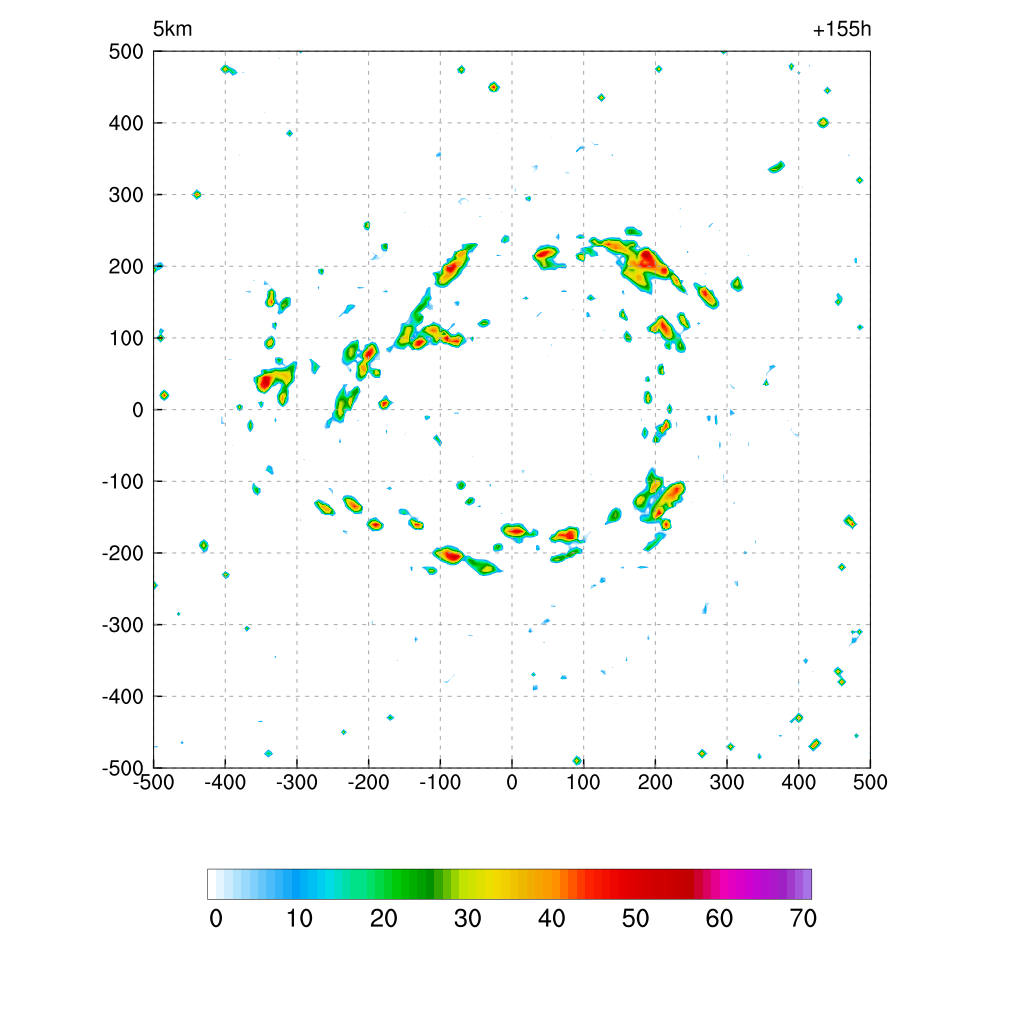Click the y-axis tick label "-300"
The height and width of the screenshot is (1024, 1024).
[x=123, y=625]
